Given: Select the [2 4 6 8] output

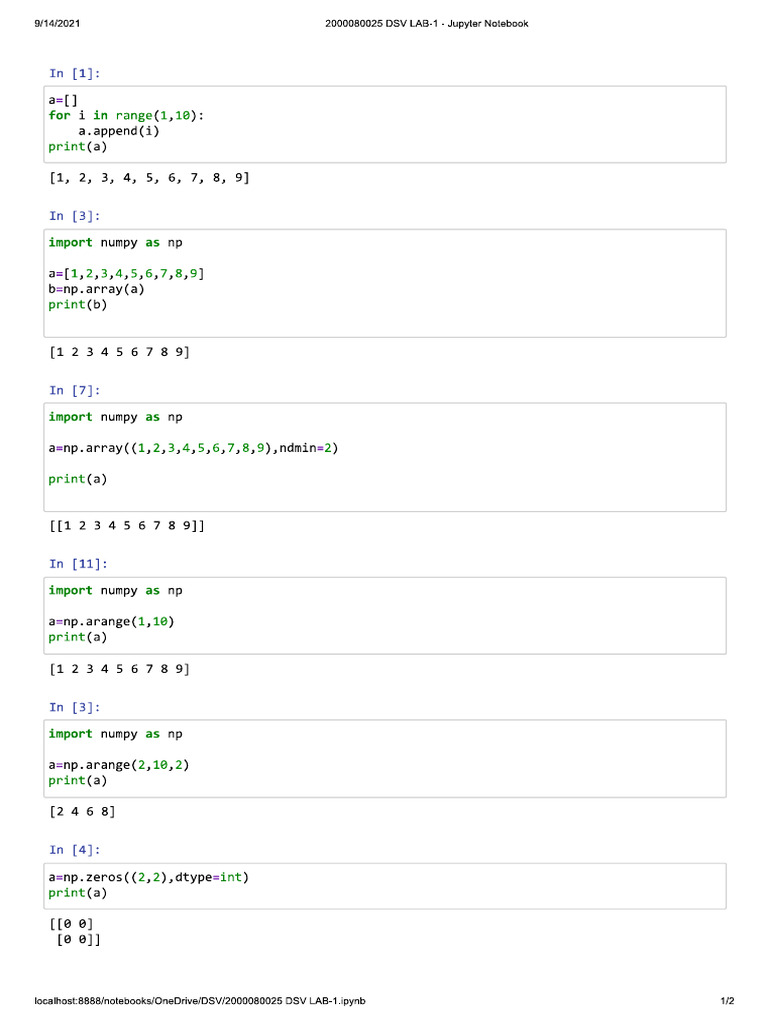Looking at the screenshot, I should tap(82, 812).
